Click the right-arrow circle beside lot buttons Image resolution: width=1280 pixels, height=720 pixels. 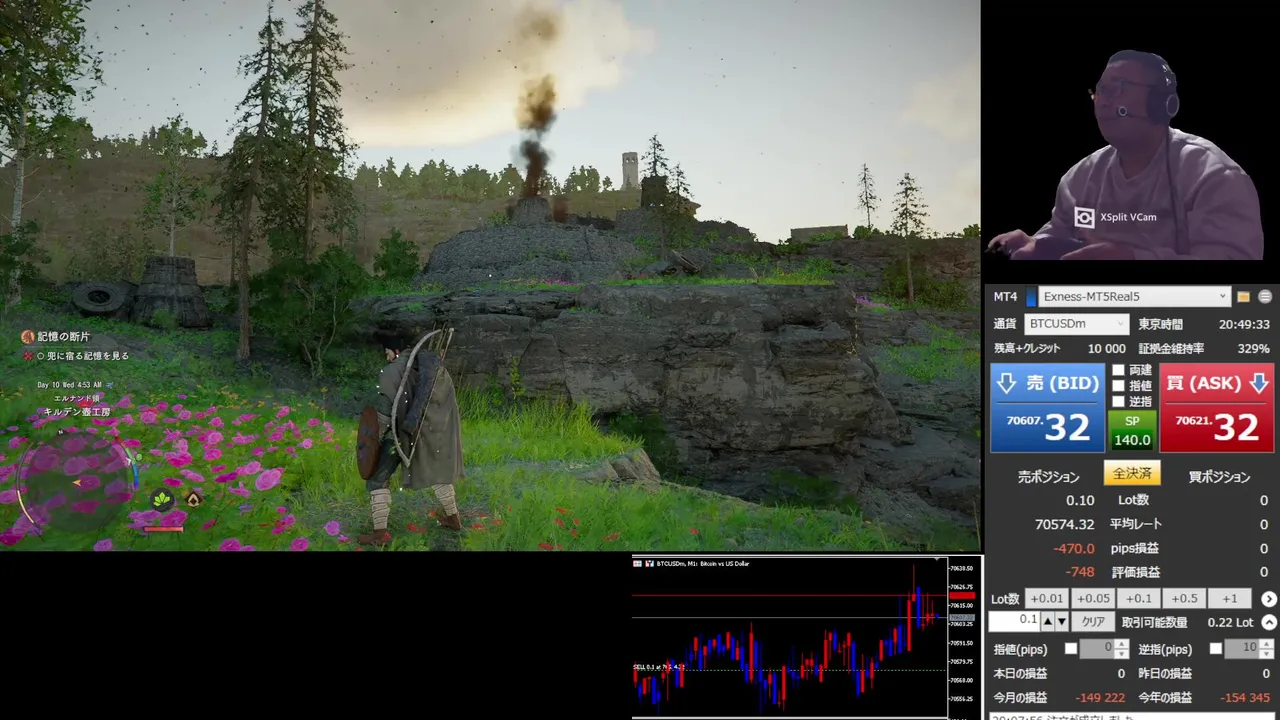1269,599
